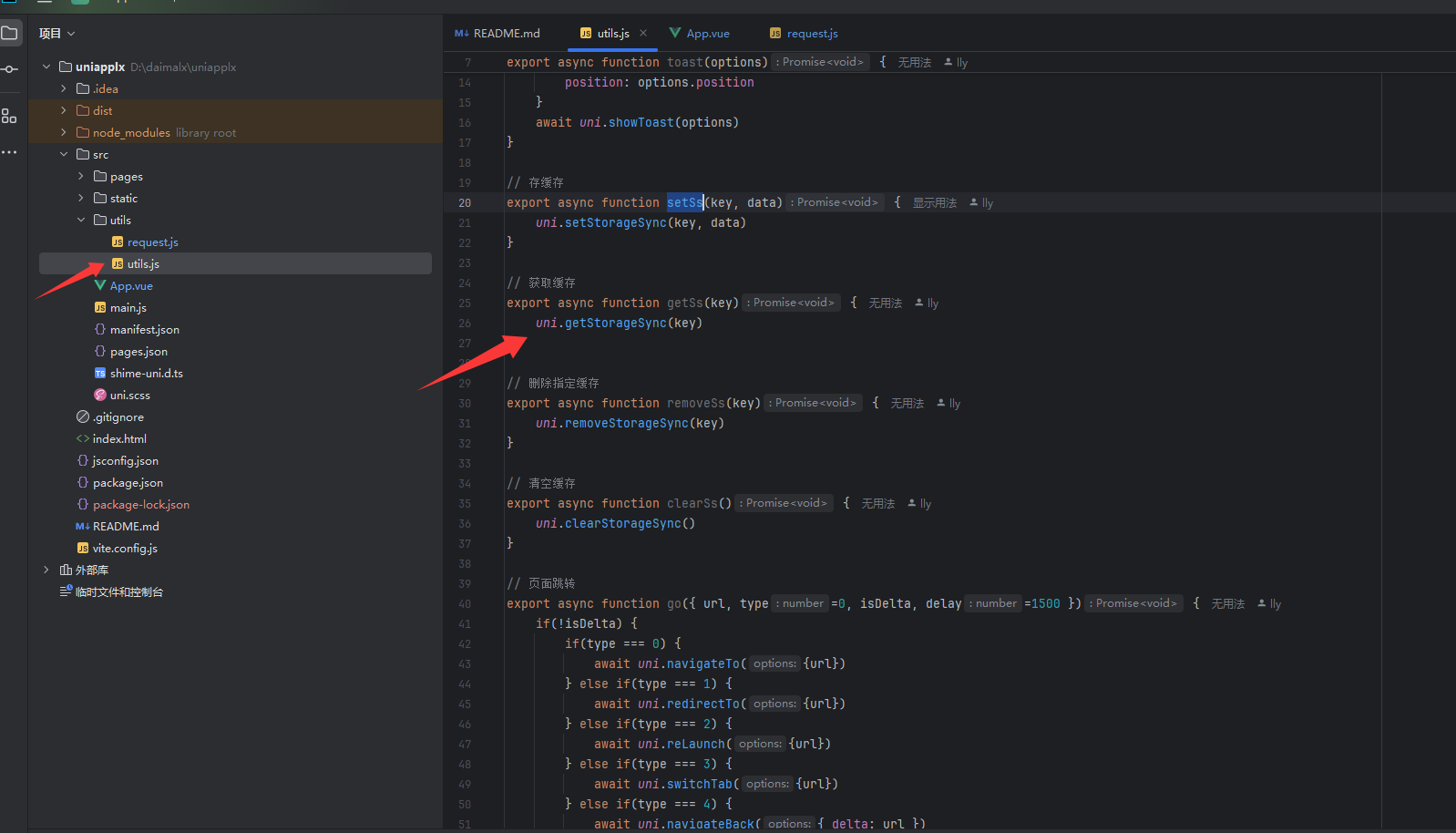The width and height of the screenshot is (1456, 833).
Task: Click line number 25 in the gutter
Action: point(465,303)
